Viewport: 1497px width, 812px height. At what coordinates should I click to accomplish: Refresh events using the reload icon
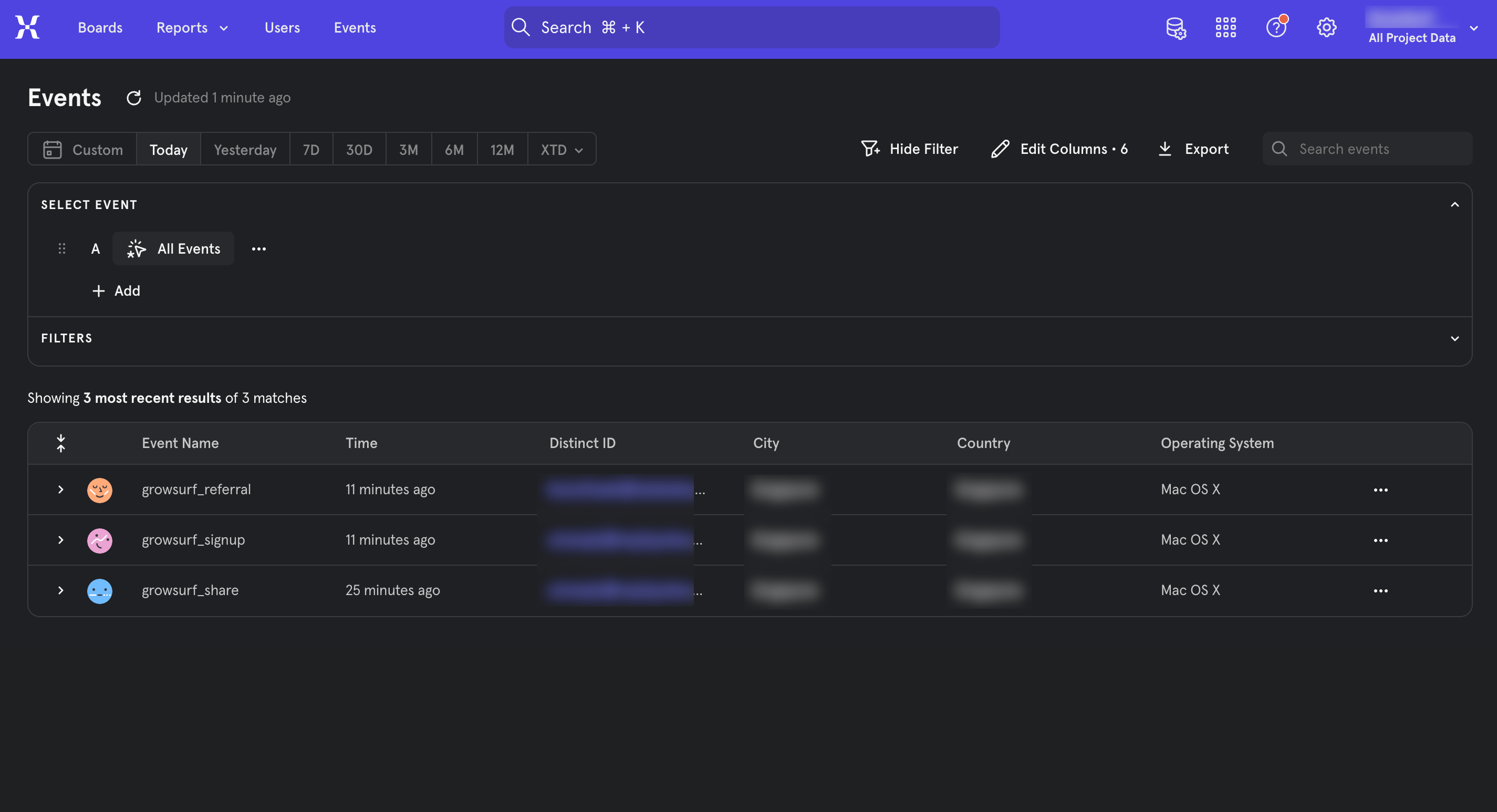coord(133,97)
